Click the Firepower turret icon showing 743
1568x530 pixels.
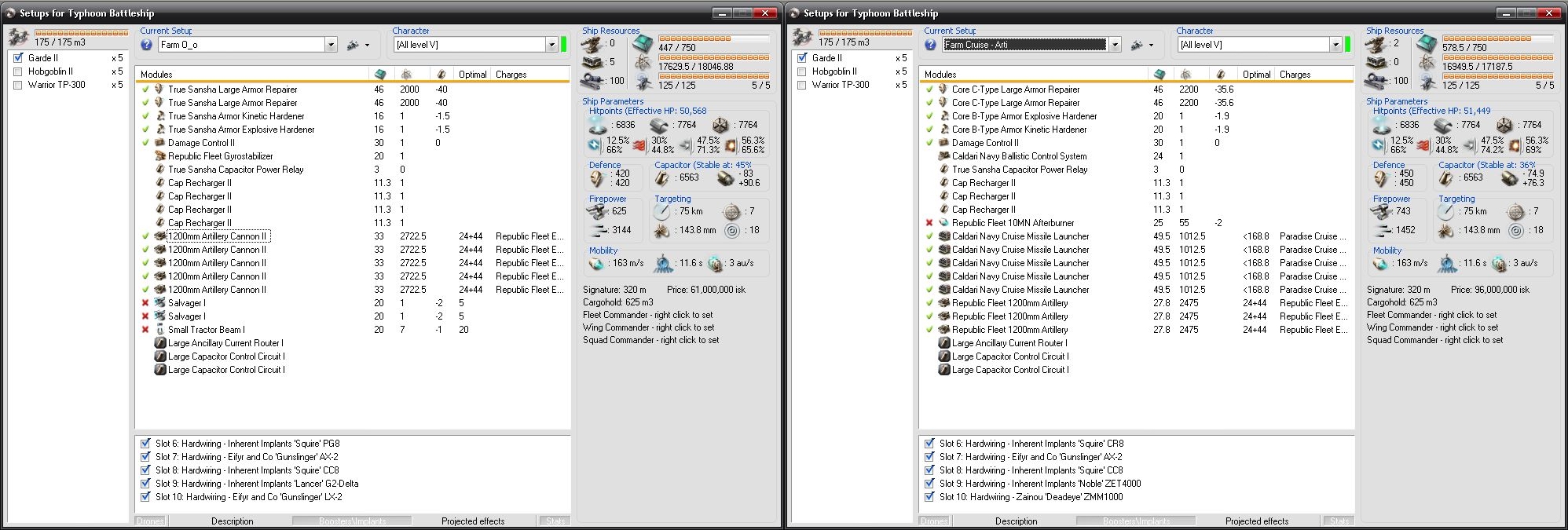[1380, 211]
